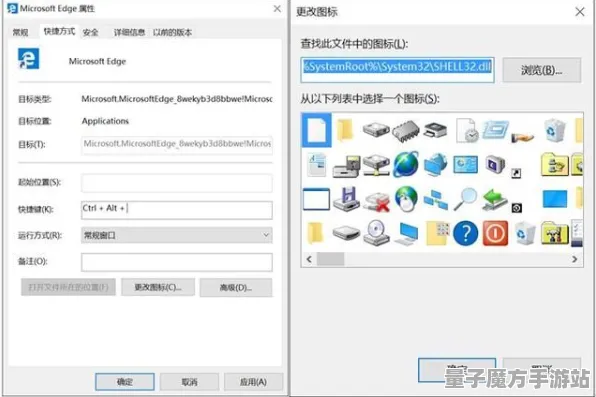
Task: Choose the text document icon with lines
Action: [317, 164]
